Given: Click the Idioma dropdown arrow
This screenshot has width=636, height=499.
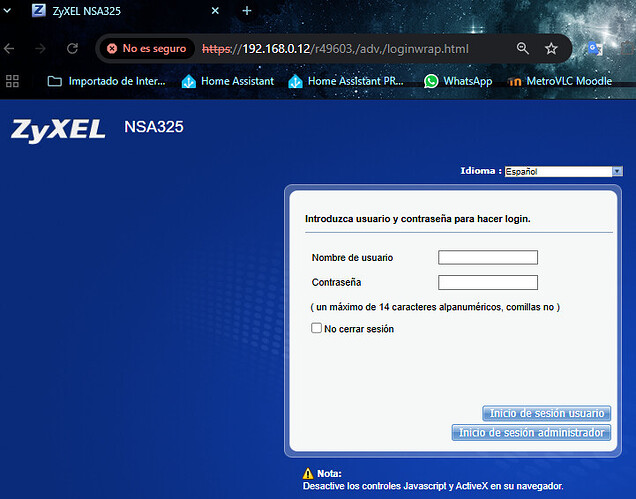Looking at the screenshot, I should (617, 172).
